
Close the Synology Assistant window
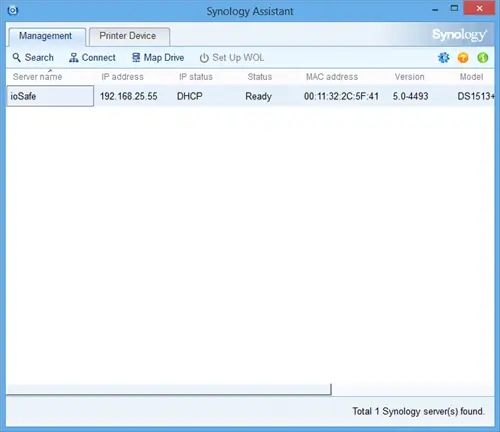click(479, 8)
